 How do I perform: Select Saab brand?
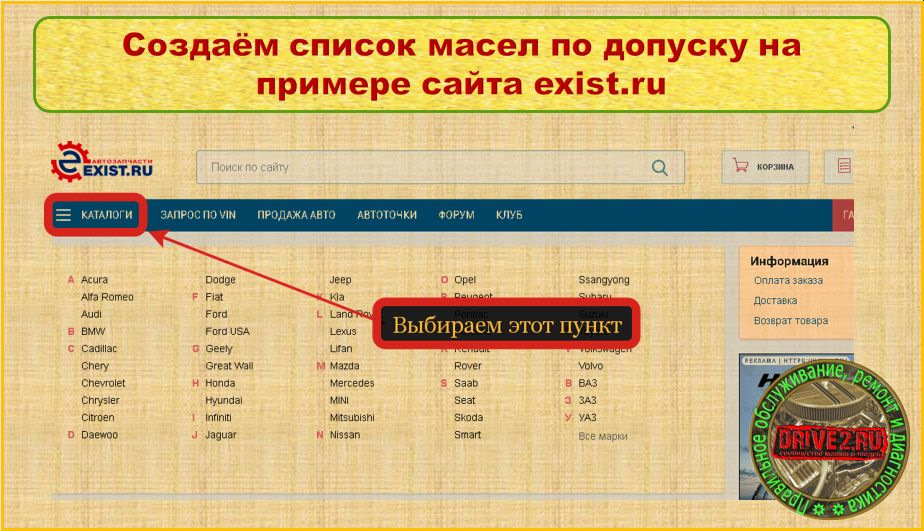tap(466, 383)
